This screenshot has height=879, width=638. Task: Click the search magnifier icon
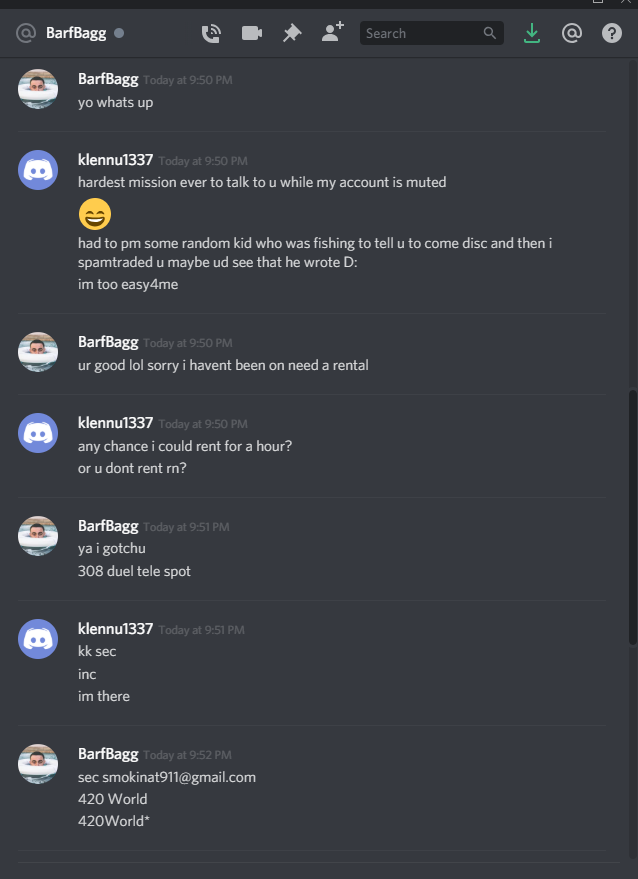[x=489, y=33]
